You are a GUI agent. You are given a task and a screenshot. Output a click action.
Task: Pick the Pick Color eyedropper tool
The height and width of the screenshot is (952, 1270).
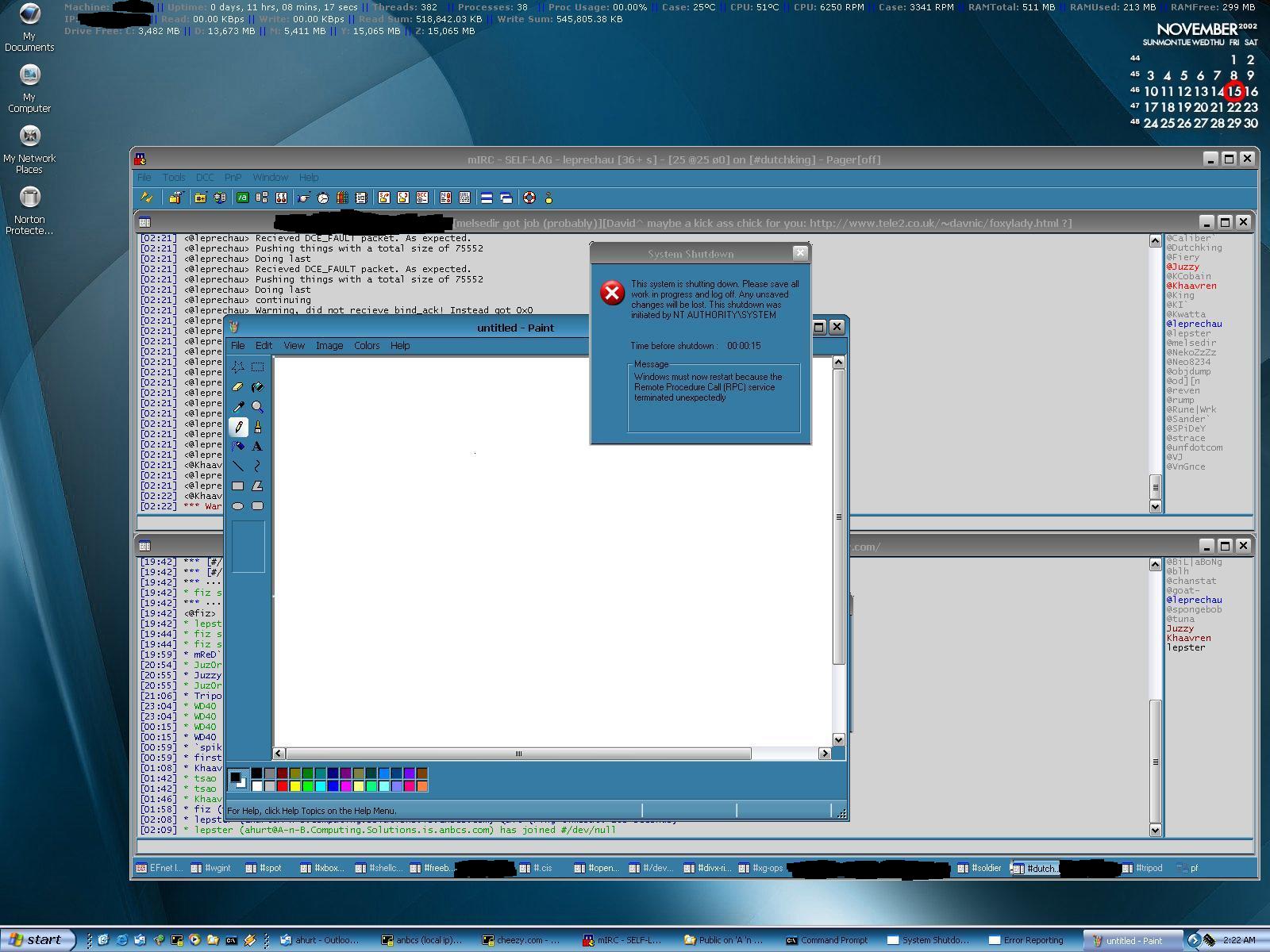237,407
